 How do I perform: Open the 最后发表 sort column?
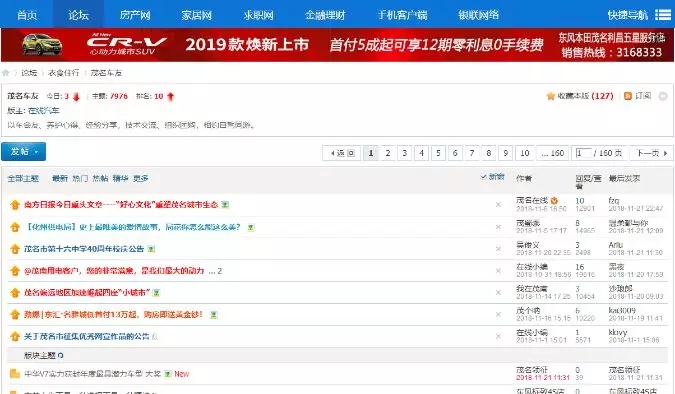click(x=624, y=178)
